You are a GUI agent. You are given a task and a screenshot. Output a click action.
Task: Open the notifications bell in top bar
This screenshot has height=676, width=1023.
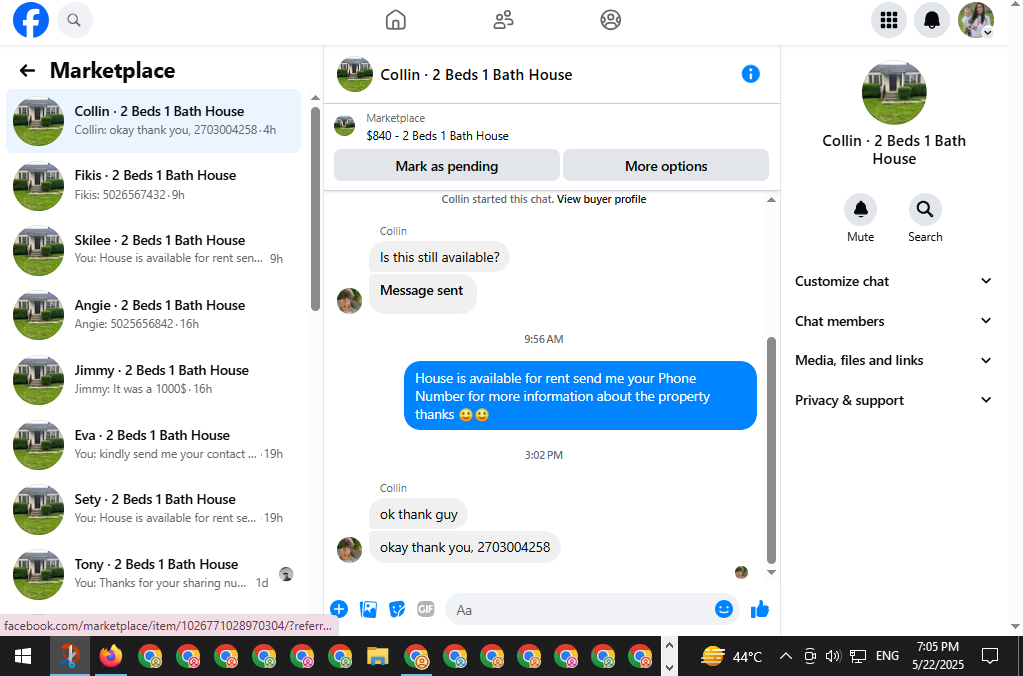pyautogui.click(x=932, y=20)
